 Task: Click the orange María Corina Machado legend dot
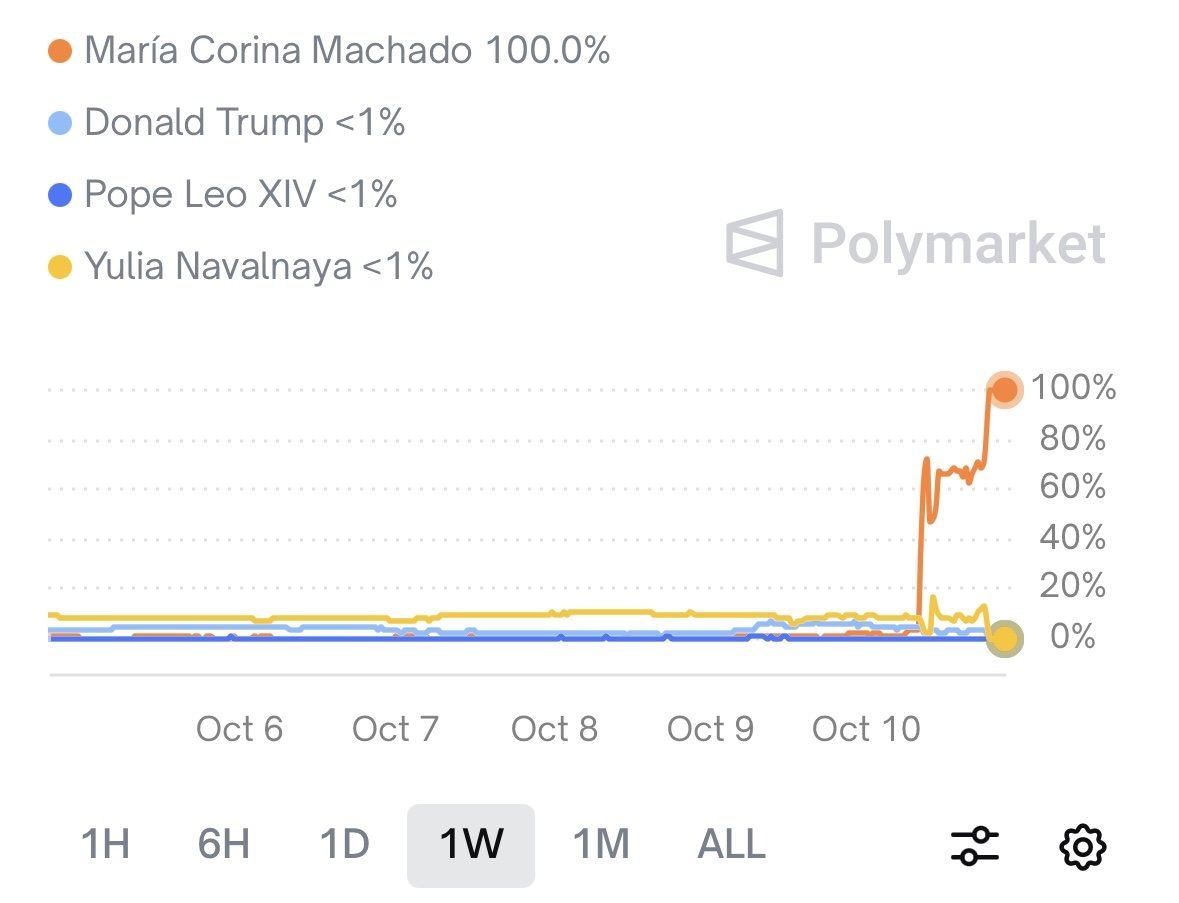point(61,51)
